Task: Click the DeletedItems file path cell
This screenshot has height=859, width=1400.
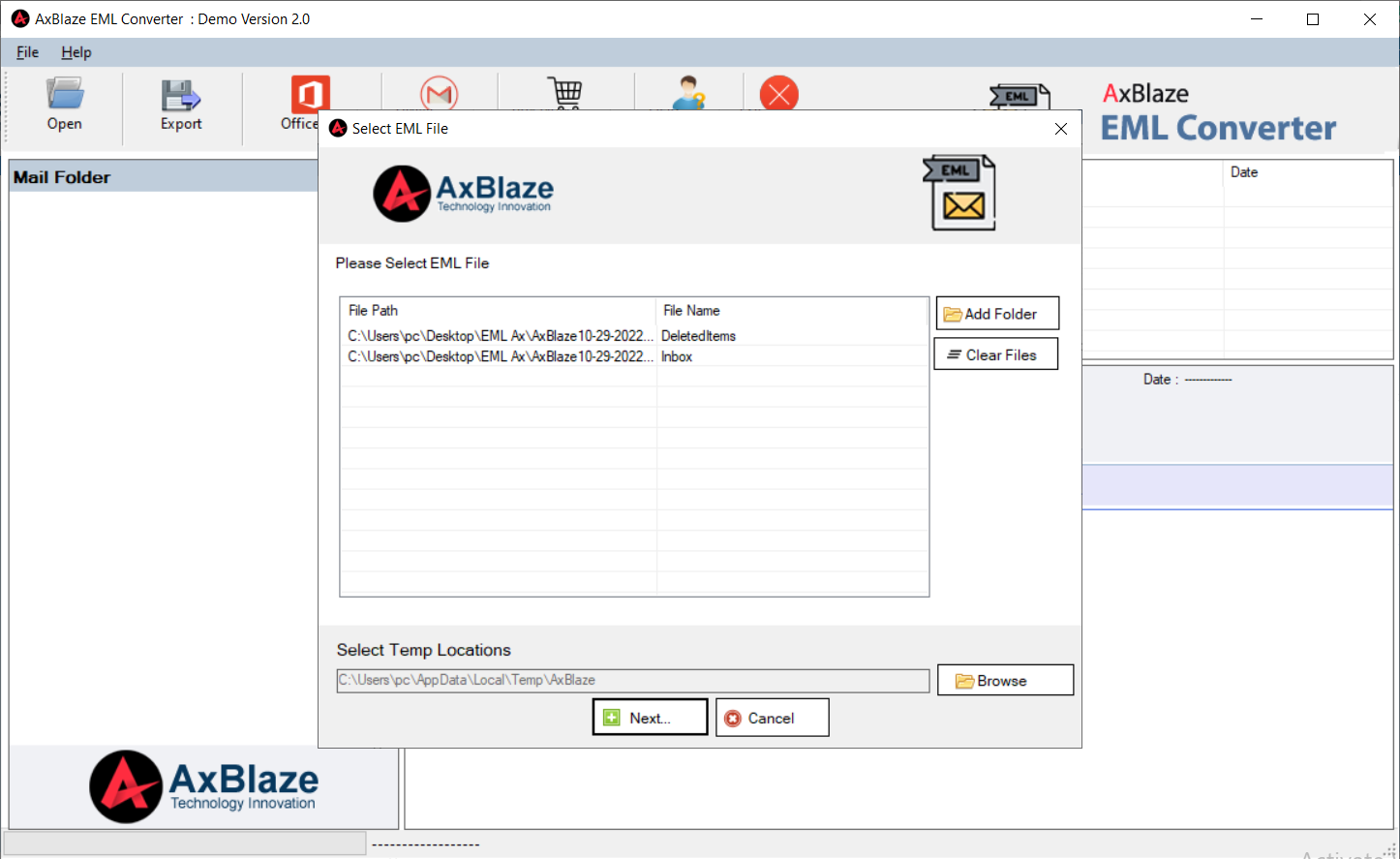Action: click(500, 336)
